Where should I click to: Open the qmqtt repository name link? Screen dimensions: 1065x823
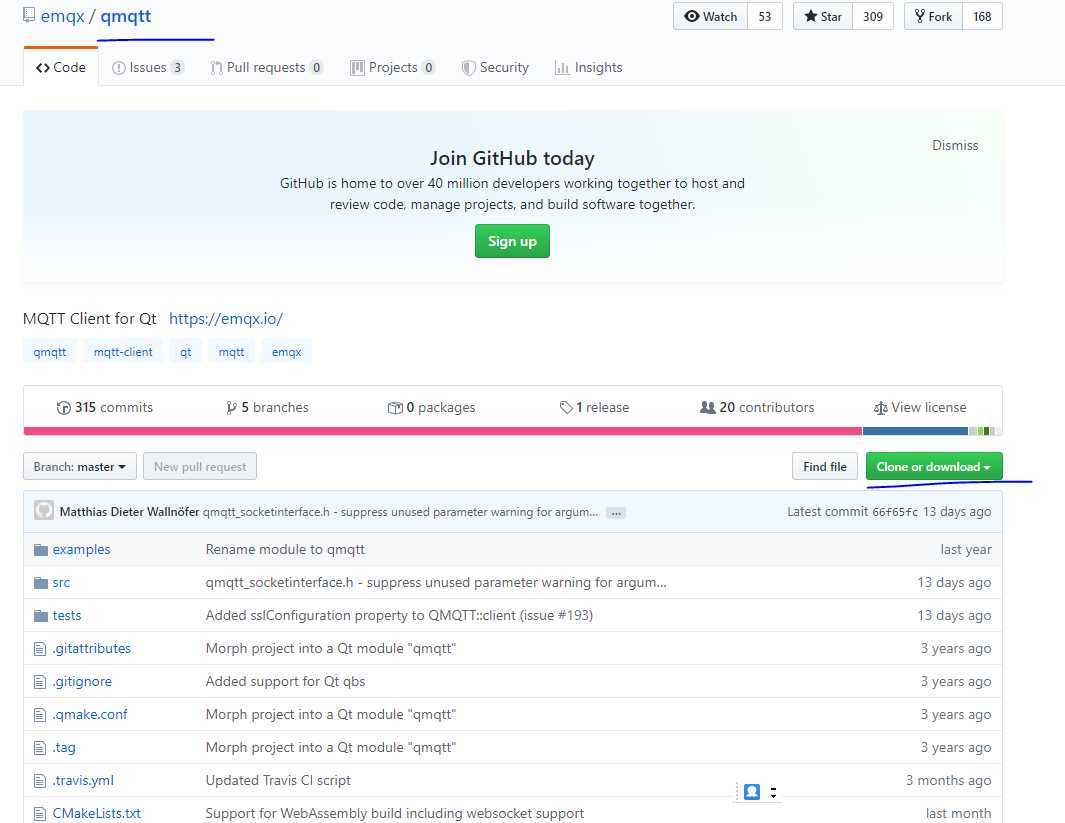[126, 16]
